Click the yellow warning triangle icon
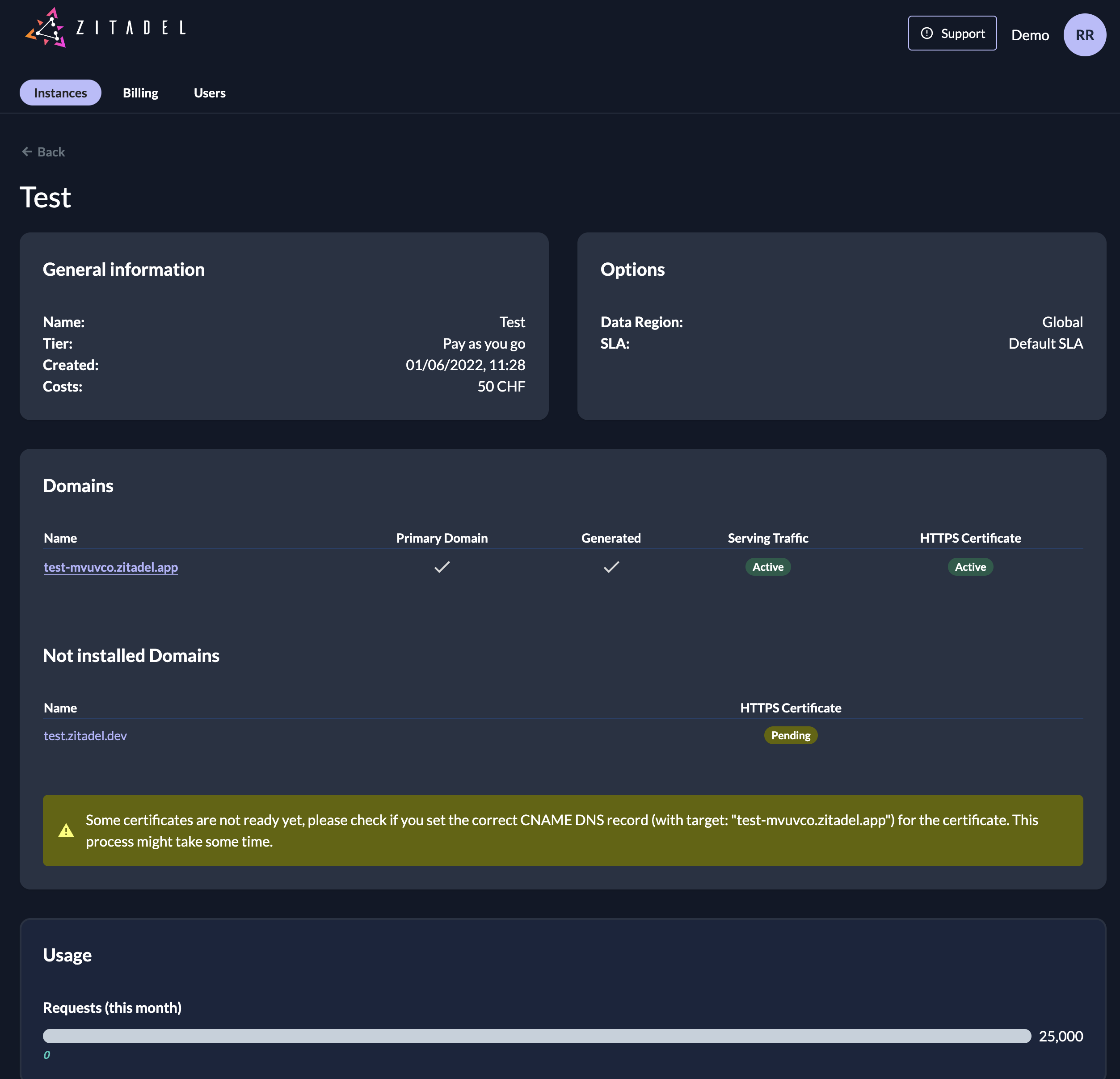 pos(66,830)
